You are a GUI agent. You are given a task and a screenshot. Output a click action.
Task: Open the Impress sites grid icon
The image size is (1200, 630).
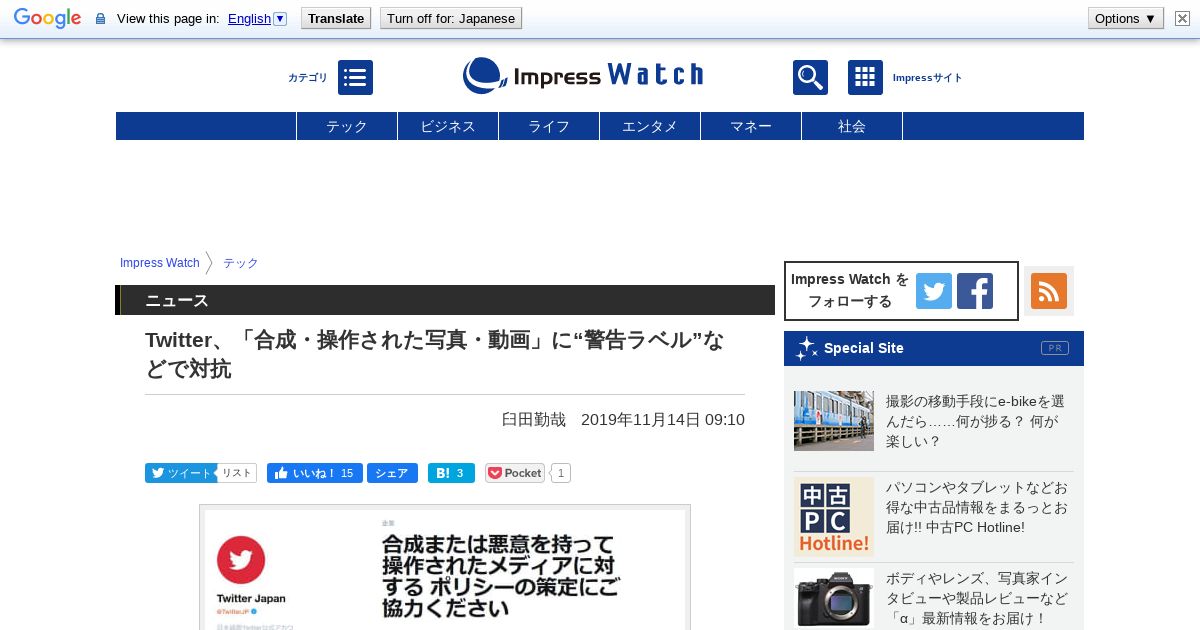[x=865, y=77]
